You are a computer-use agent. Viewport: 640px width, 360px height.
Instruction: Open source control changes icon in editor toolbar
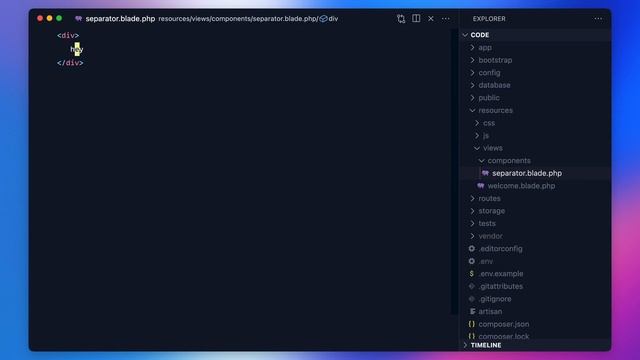tap(401, 19)
